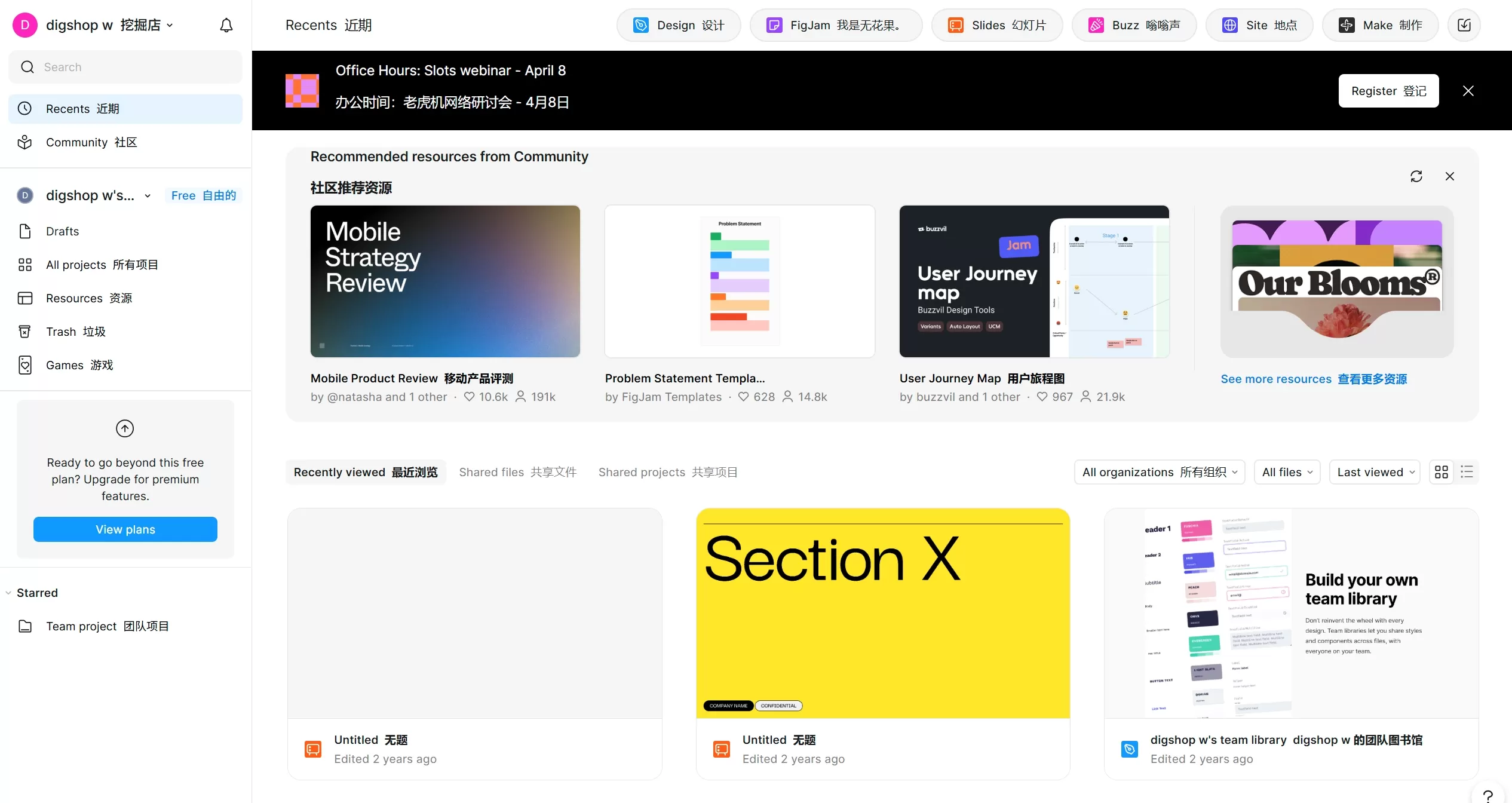Viewport: 1512px width, 803px height.
Task: Open Drafts in the sidebar
Action: tap(125, 231)
